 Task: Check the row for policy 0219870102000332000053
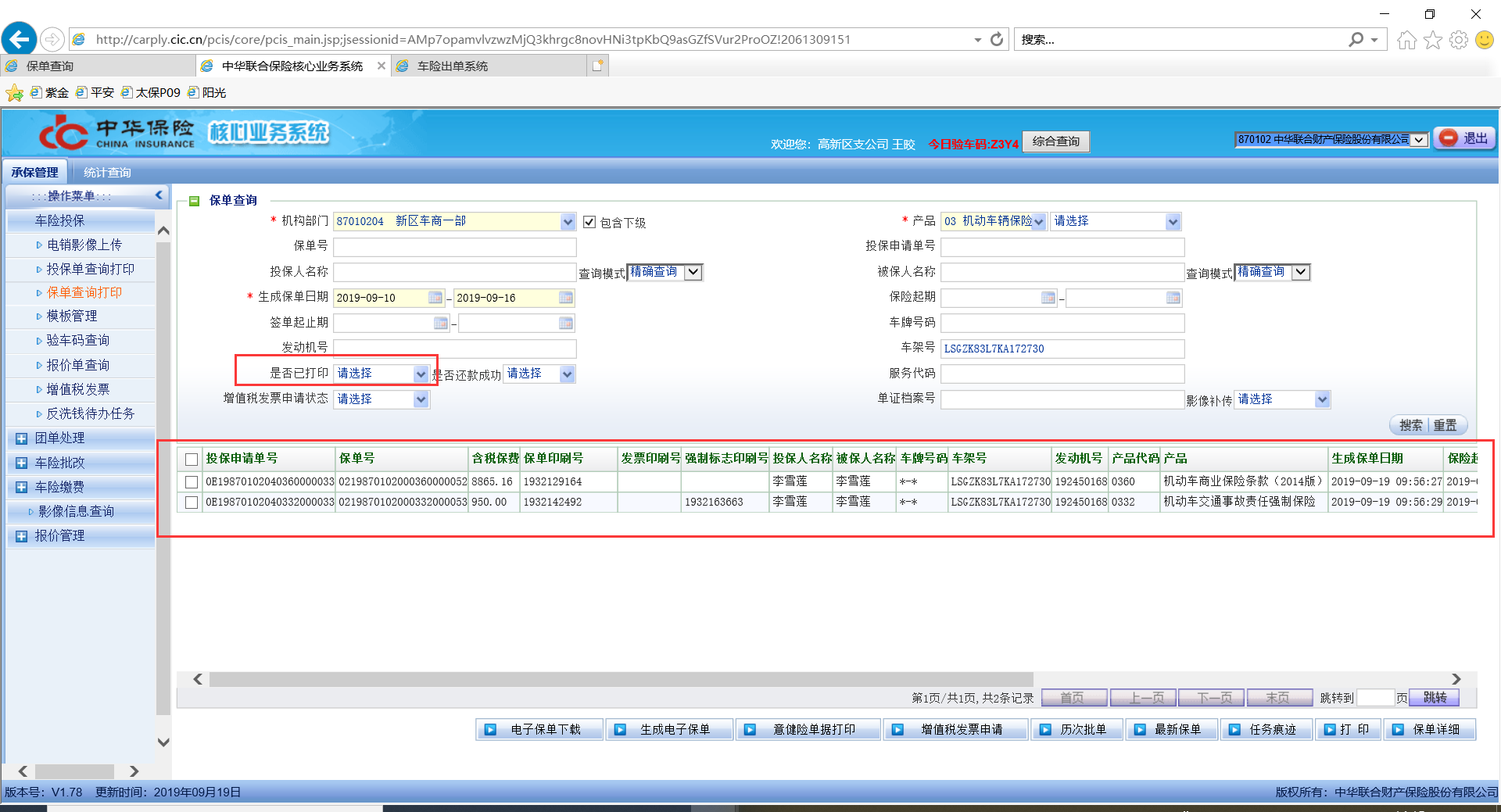coord(192,503)
